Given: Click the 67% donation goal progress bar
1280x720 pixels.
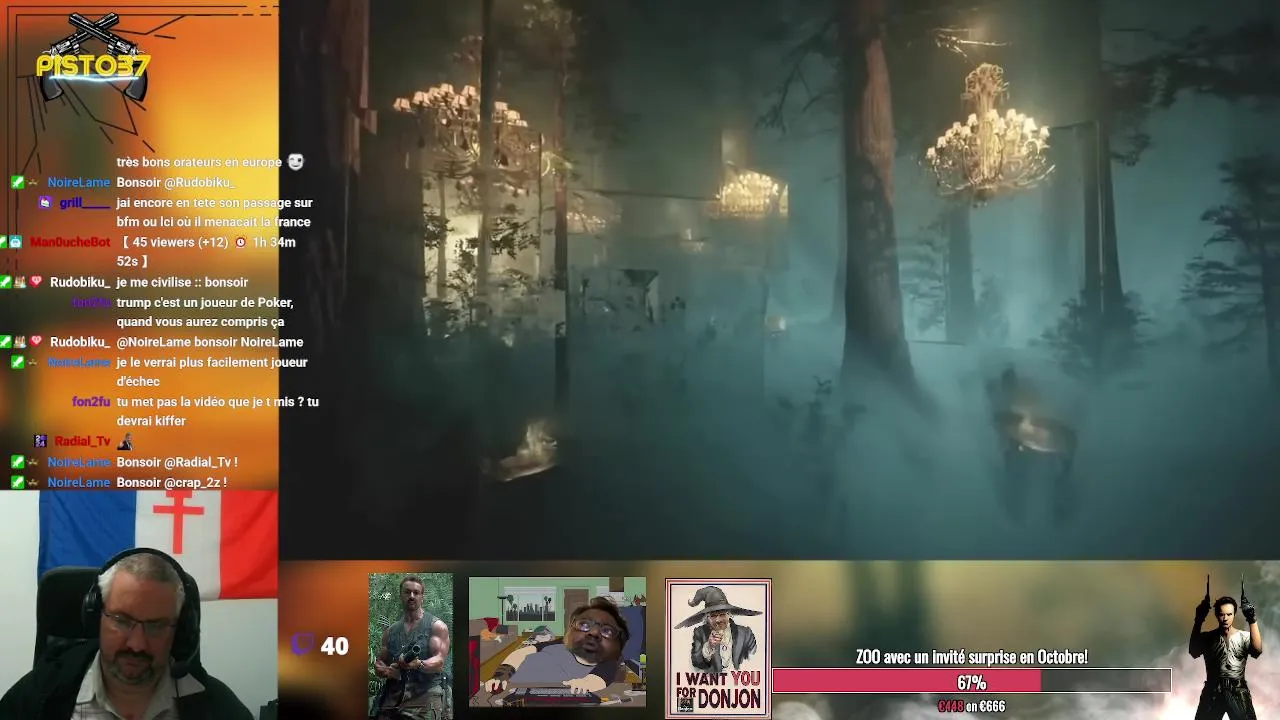Looking at the screenshot, I should 971,682.
